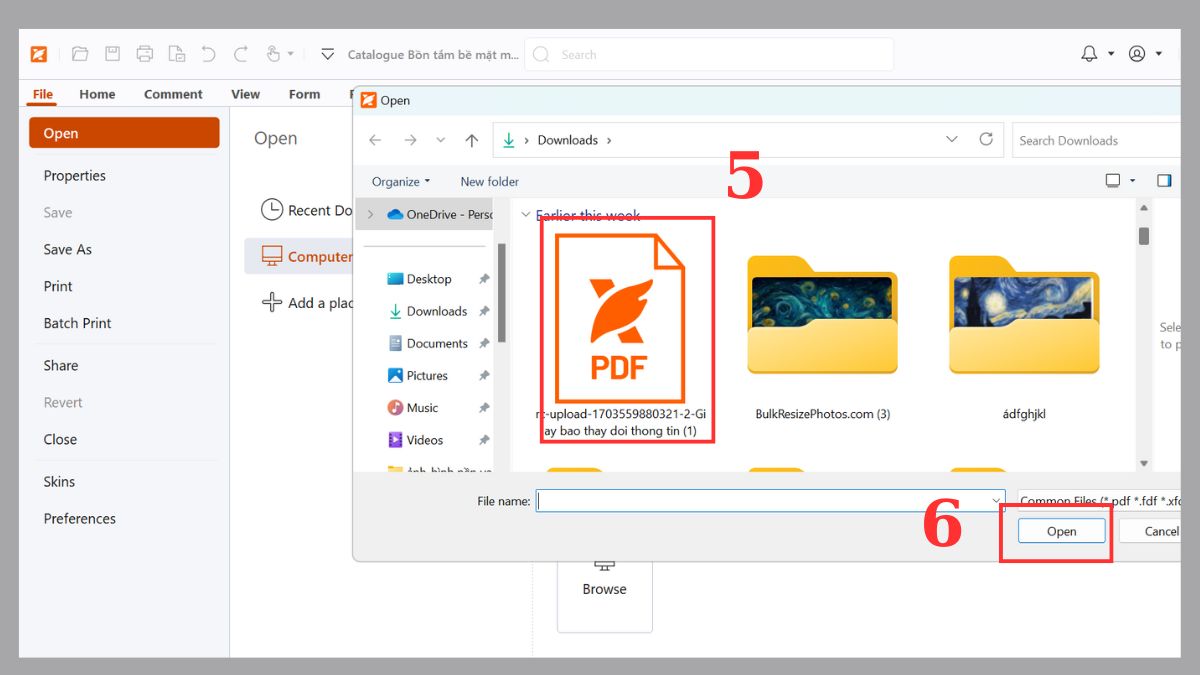The height and width of the screenshot is (675, 1200).
Task: Click Downloads in the address bar path
Action: click(567, 140)
